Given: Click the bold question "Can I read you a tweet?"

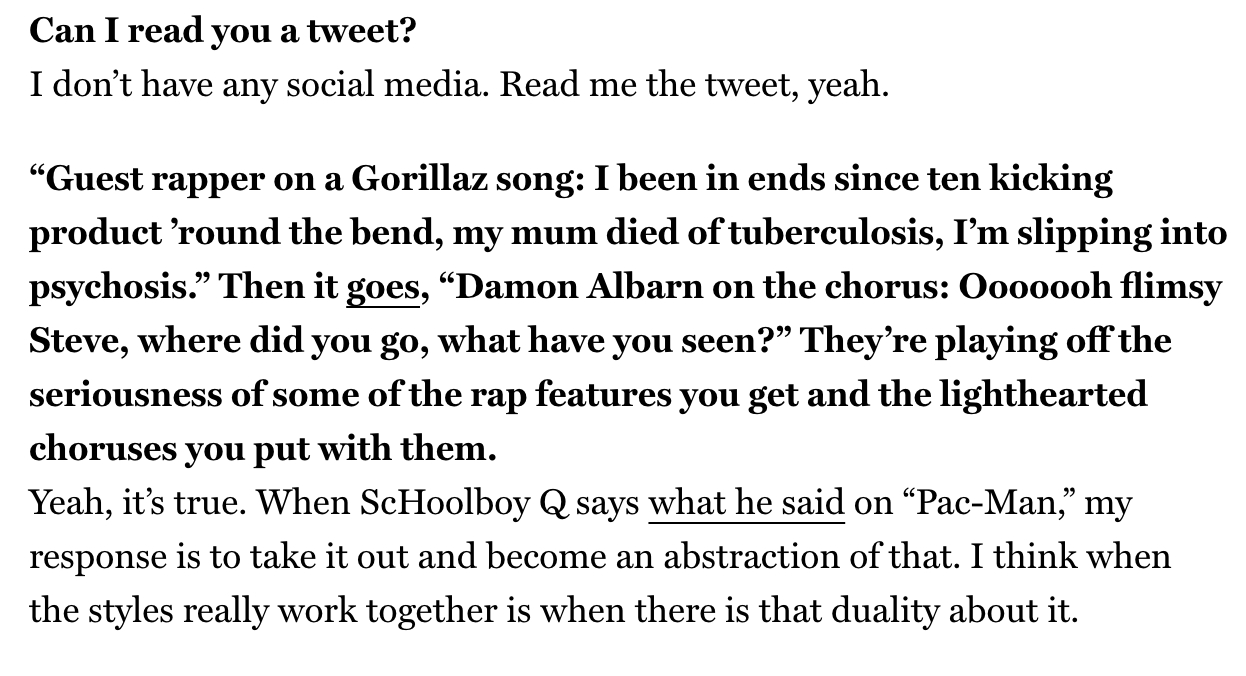Looking at the screenshot, I should (x=222, y=32).
